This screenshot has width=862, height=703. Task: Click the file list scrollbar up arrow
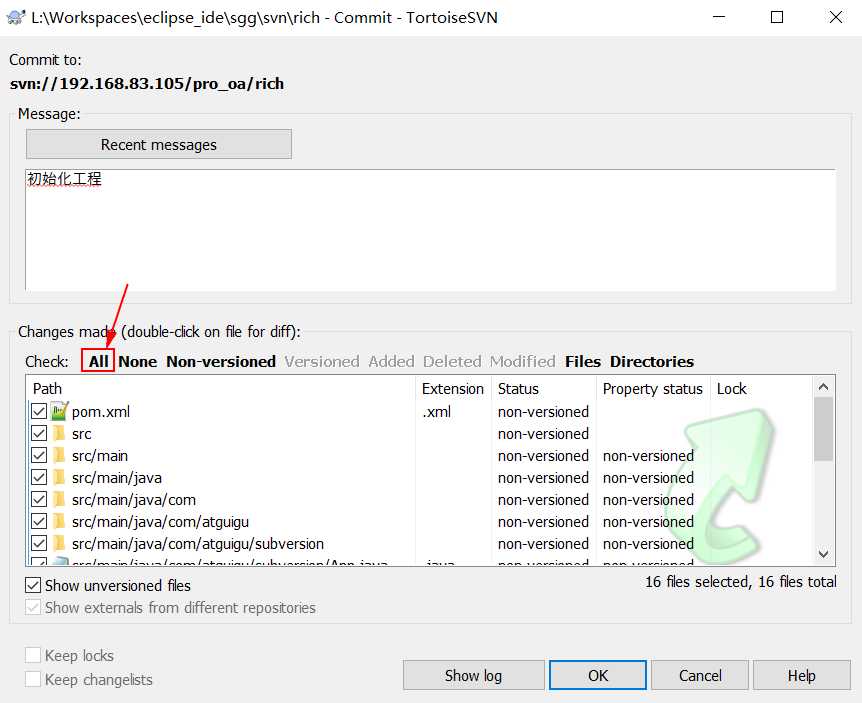[x=823, y=387]
